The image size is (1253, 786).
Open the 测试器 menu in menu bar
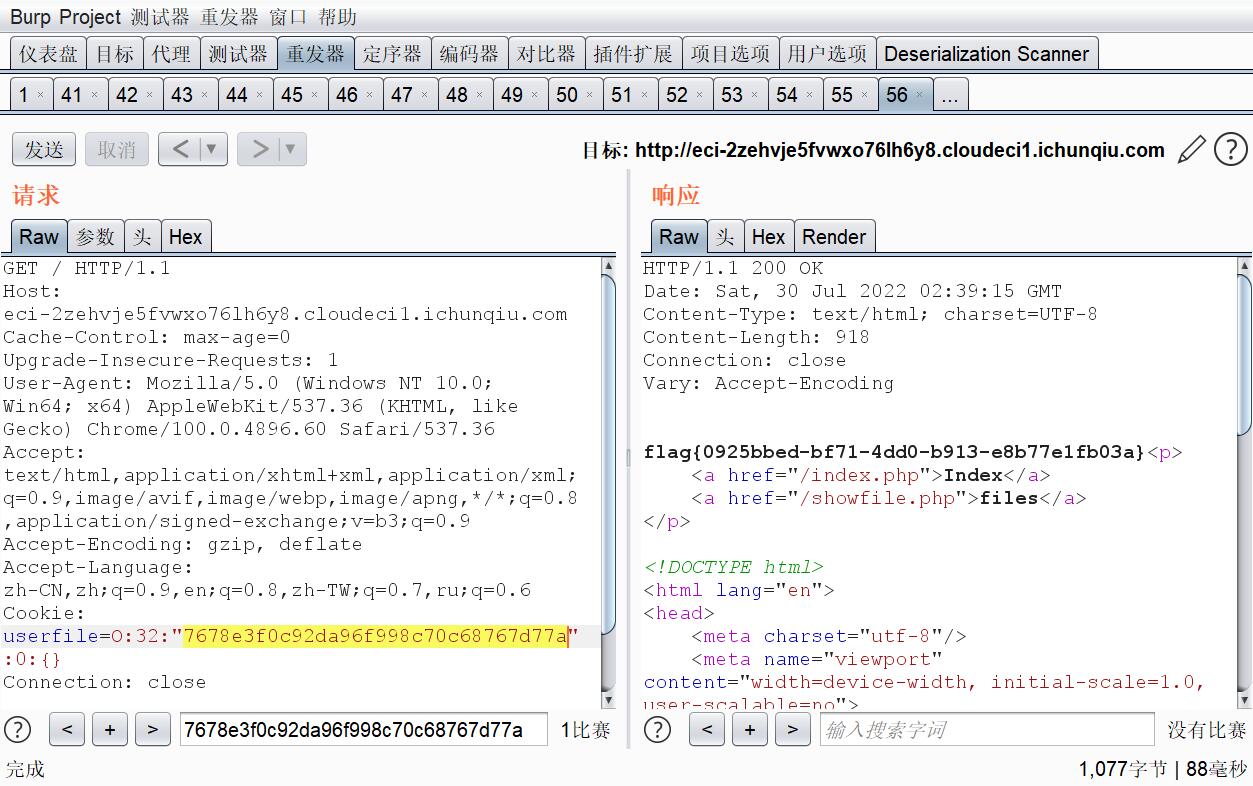[160, 17]
